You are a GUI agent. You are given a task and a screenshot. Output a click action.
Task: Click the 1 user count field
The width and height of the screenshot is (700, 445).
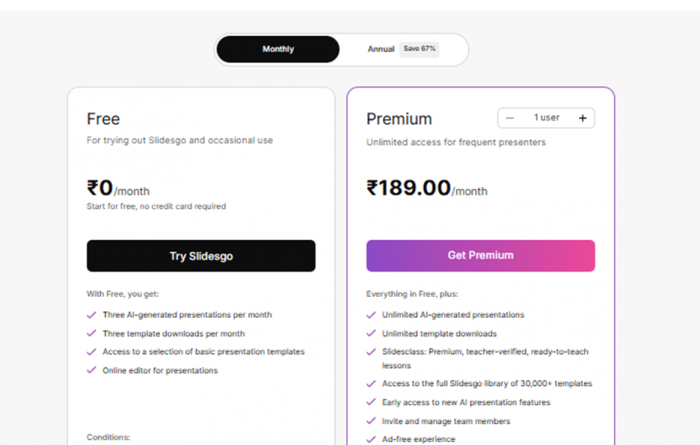coord(546,118)
